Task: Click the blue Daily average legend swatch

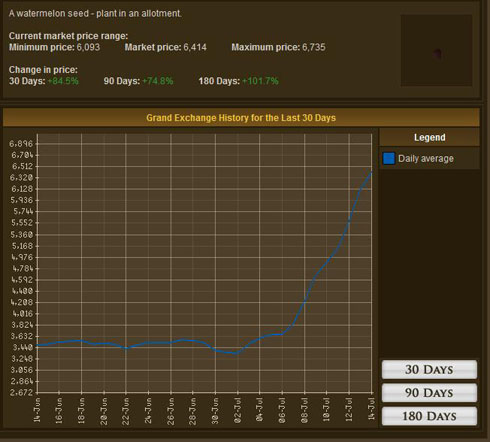Action: pos(389,158)
